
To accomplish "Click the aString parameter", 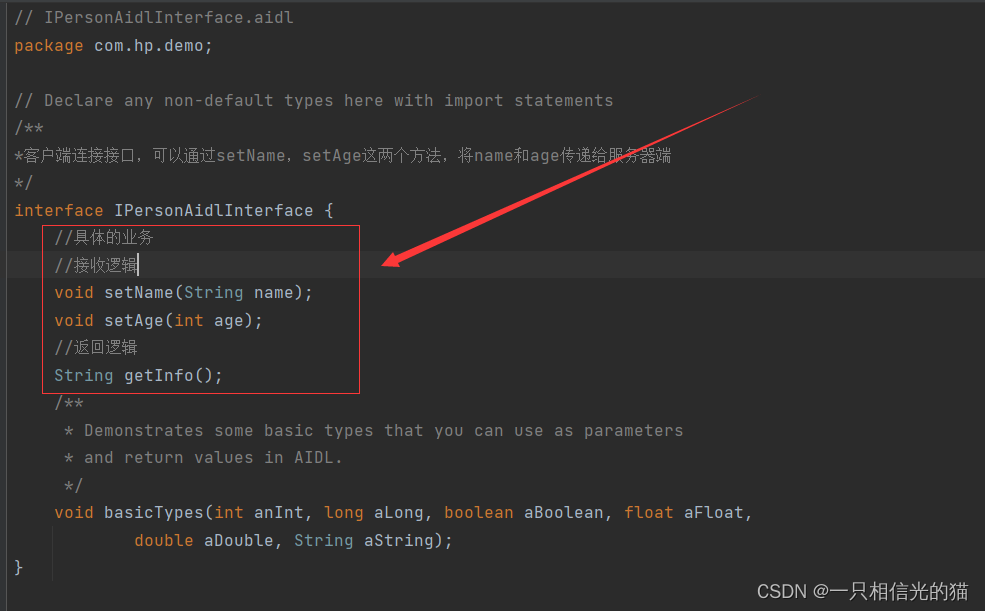I will (403, 541).
